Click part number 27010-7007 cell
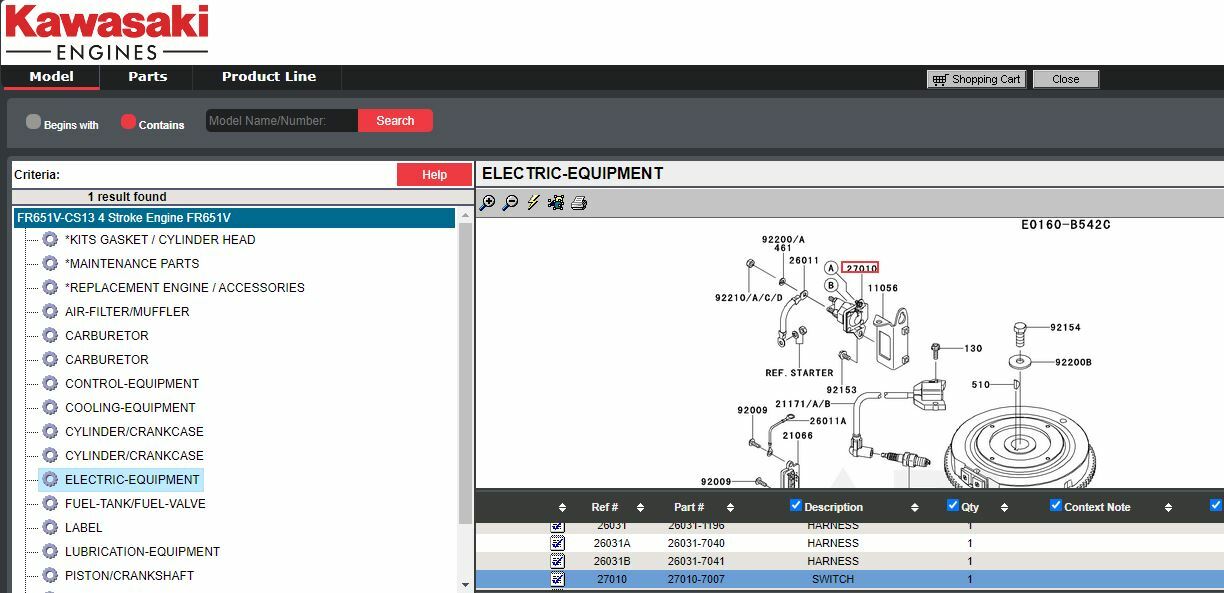 [696, 579]
